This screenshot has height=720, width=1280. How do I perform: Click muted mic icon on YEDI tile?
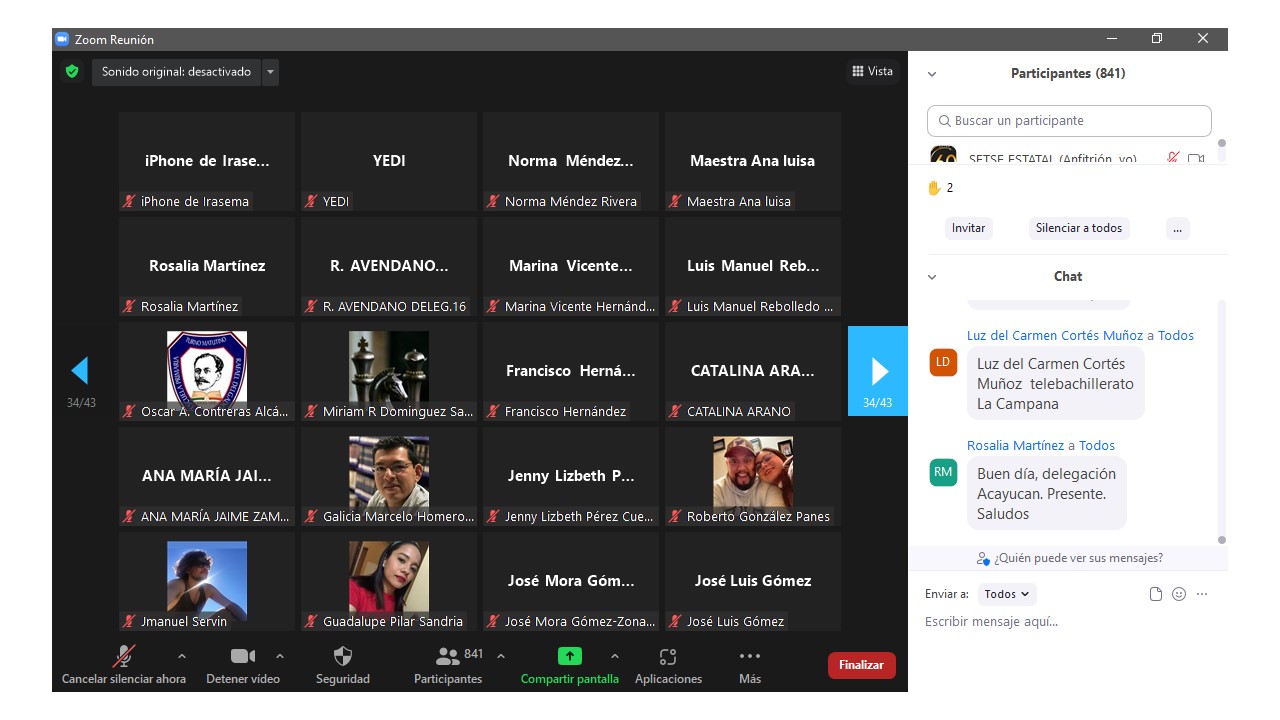311,201
